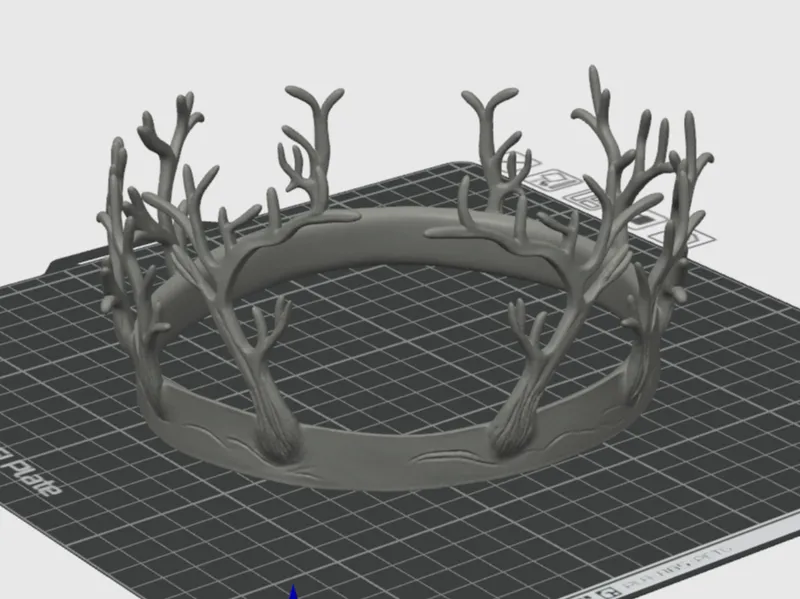This screenshot has height=599, width=800.
Task: Click the auto-orient icon beside the plate
Action: click(554, 180)
